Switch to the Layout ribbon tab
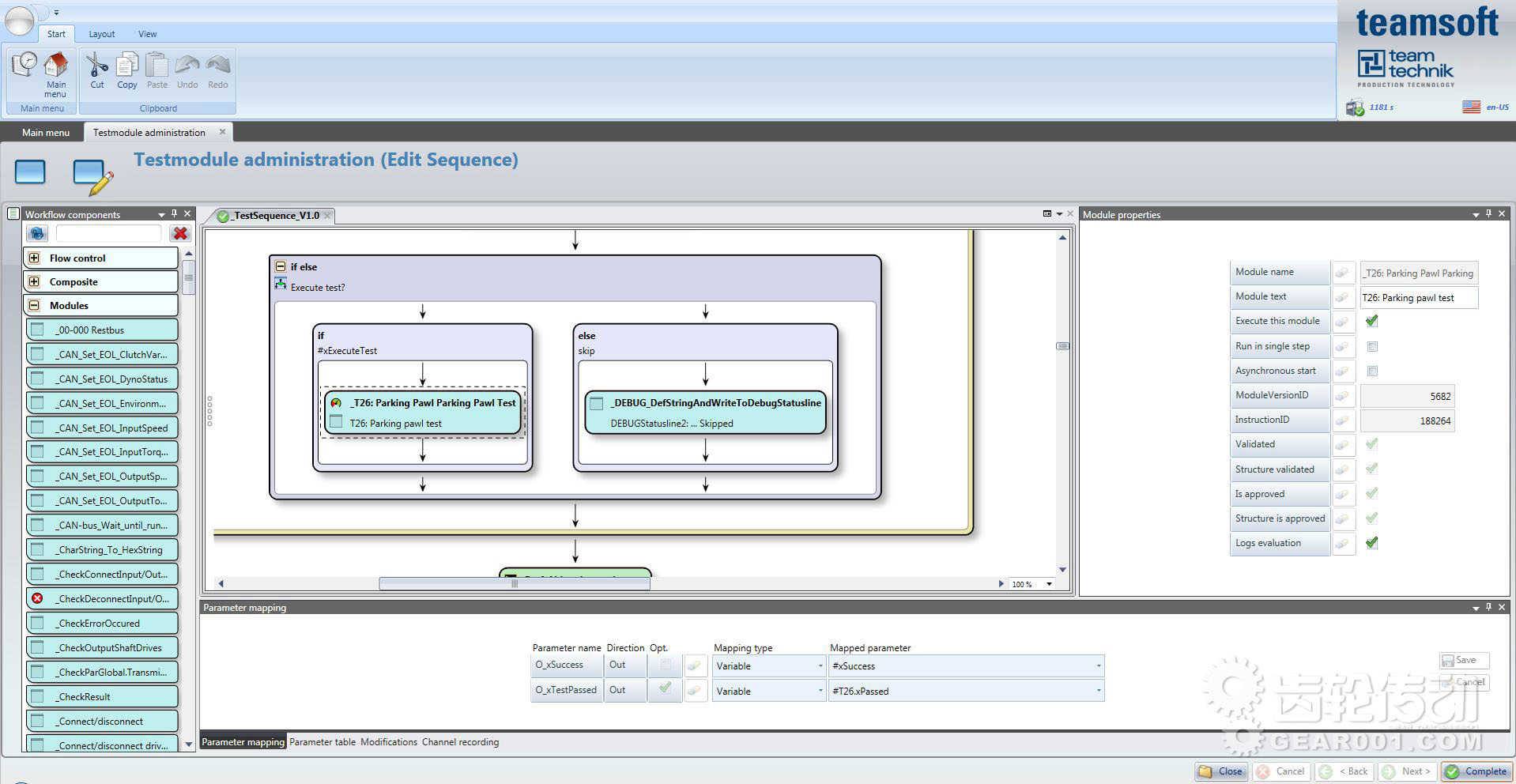This screenshot has height=784, width=1516. click(101, 34)
